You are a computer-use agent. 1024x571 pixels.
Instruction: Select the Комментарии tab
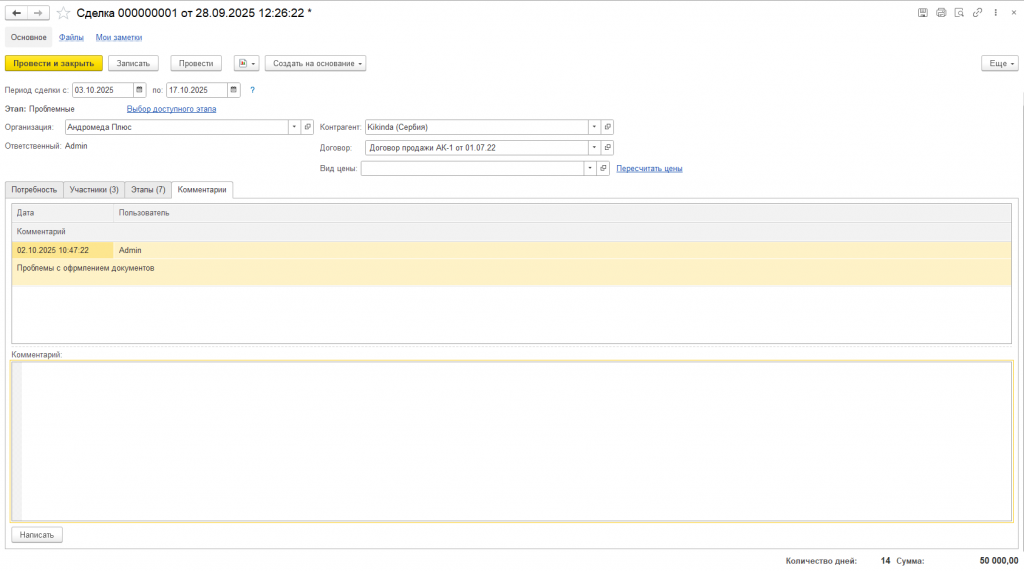(x=202, y=189)
